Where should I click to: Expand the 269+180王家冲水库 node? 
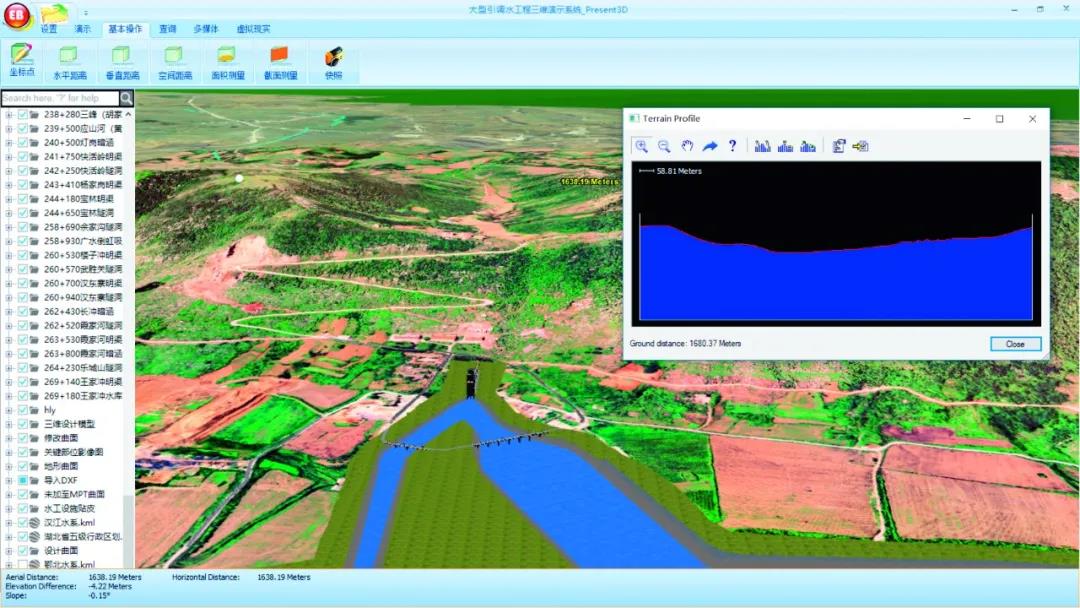[9, 396]
